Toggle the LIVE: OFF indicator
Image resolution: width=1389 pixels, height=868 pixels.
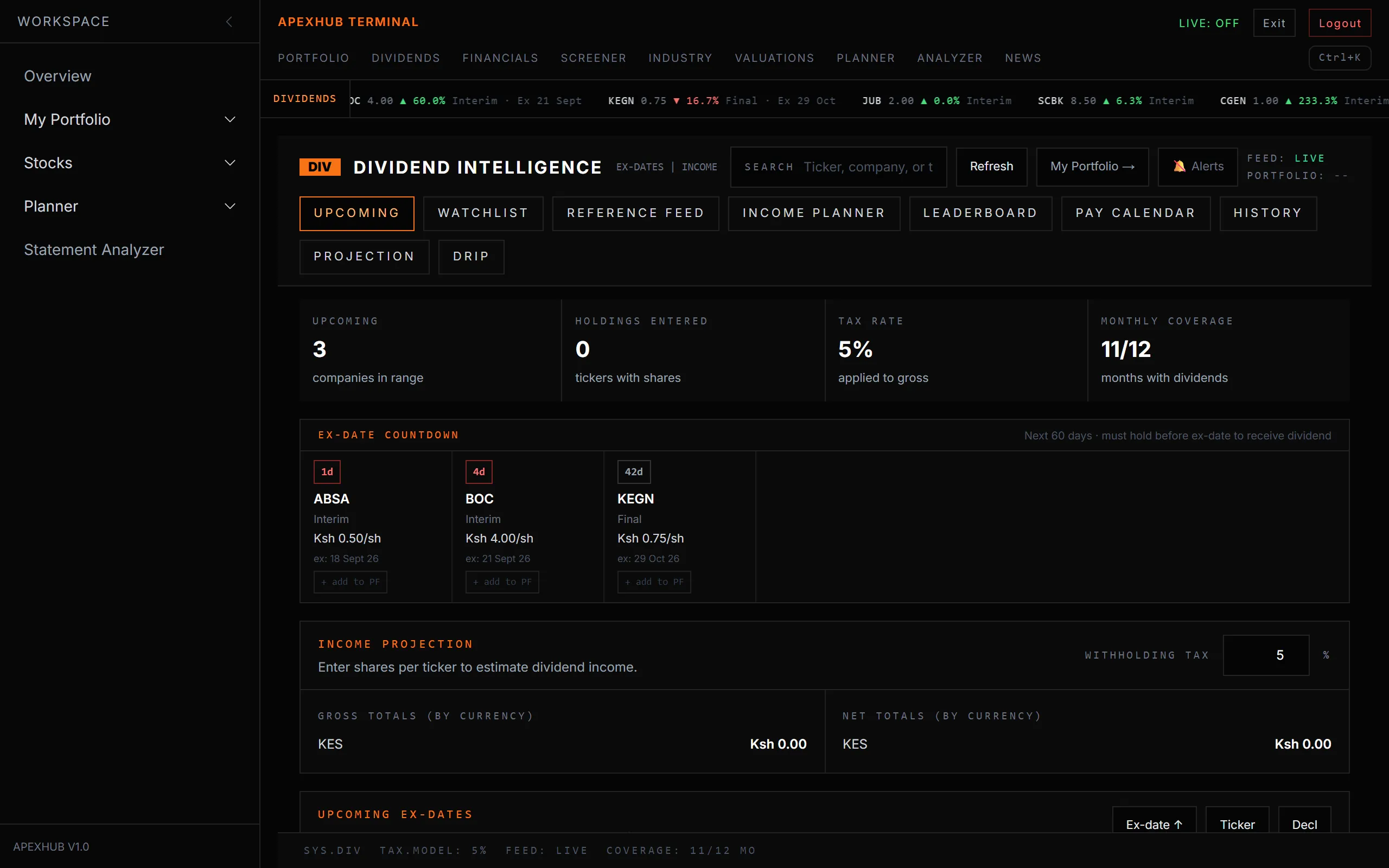(1209, 23)
